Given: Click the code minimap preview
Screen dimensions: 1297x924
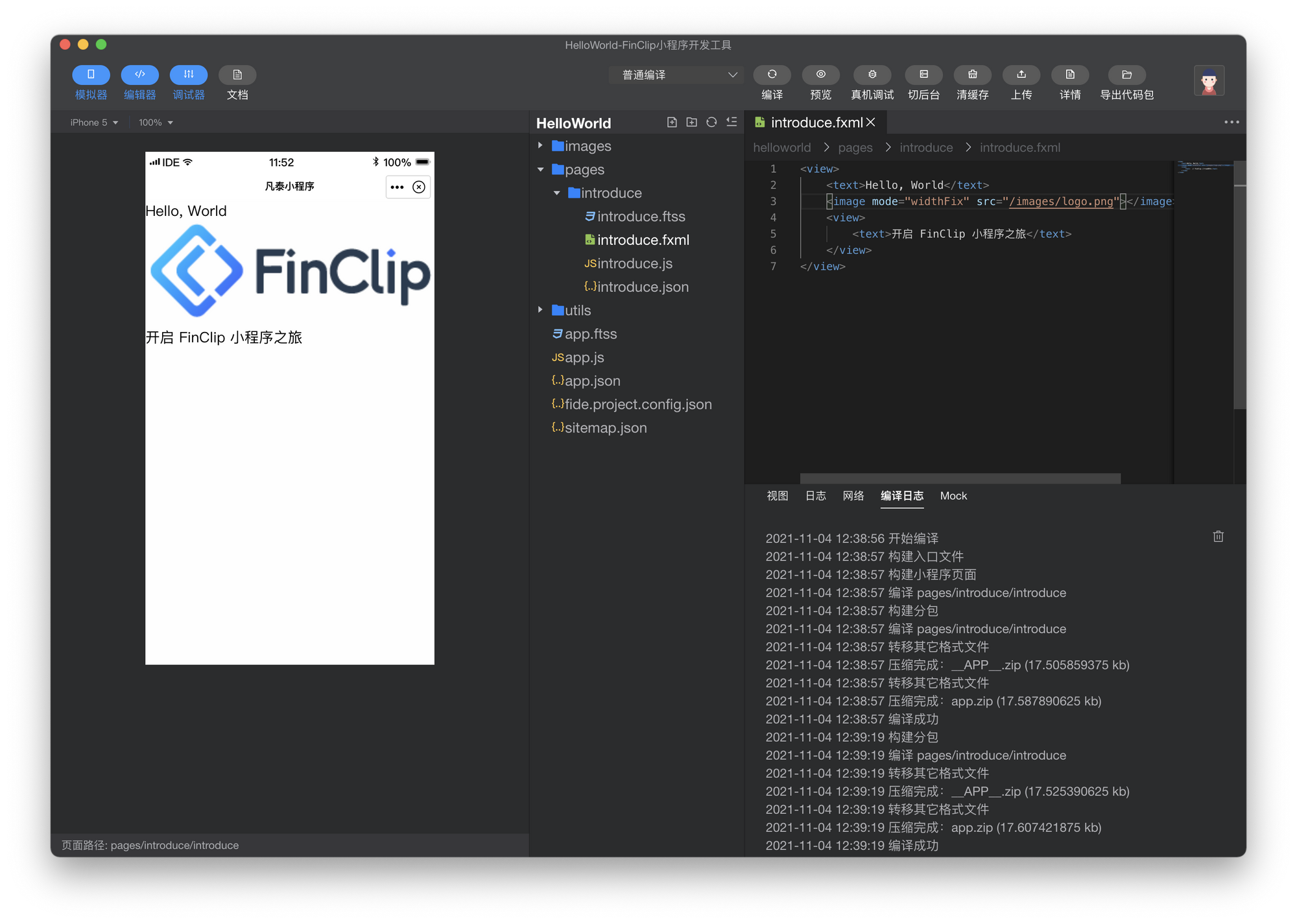Looking at the screenshot, I should click(x=1204, y=167).
